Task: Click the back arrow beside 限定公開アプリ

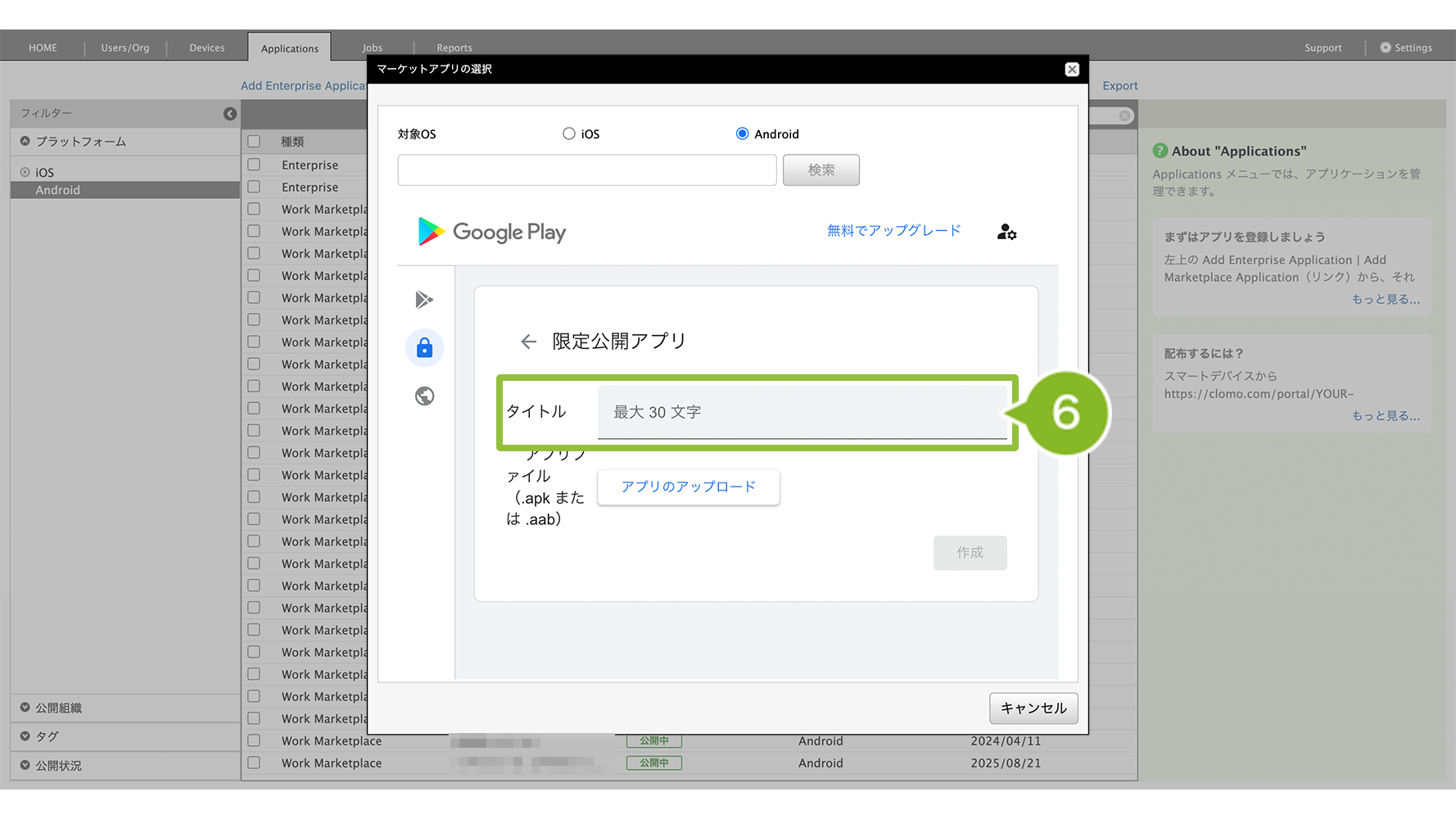Action: [528, 342]
